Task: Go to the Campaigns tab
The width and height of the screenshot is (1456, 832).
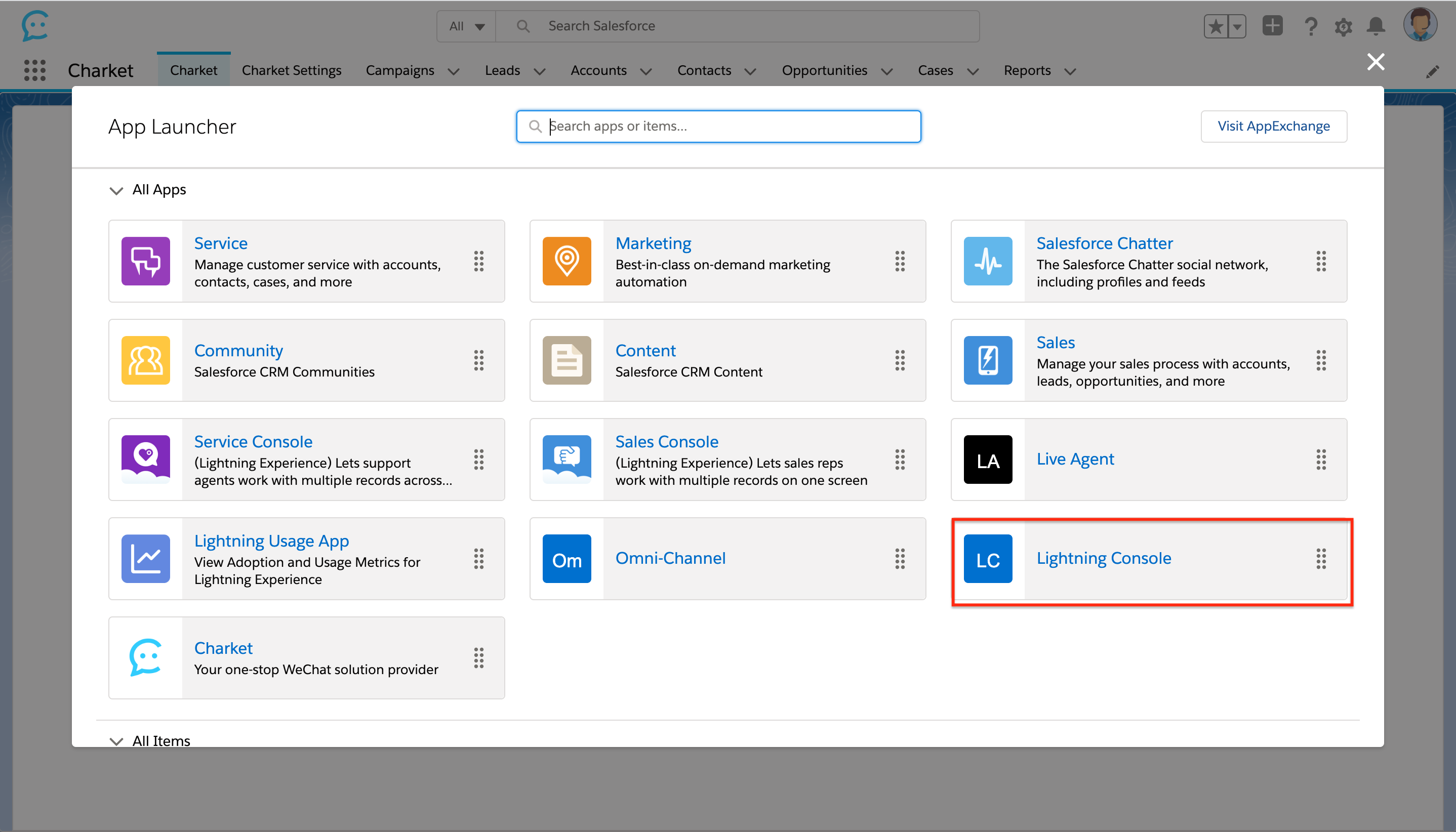Action: (400, 70)
